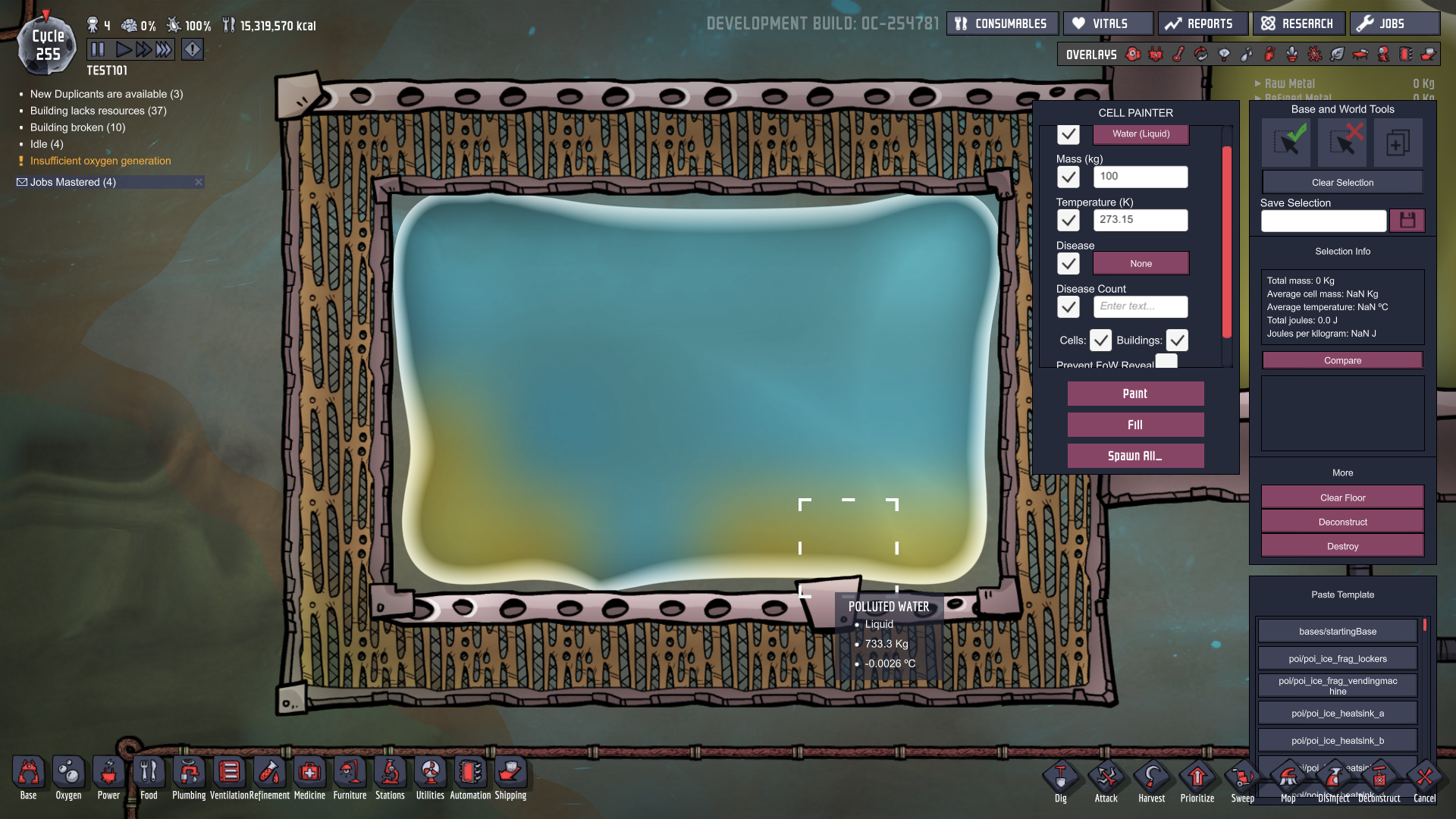Image resolution: width=1456 pixels, height=819 pixels.
Task: Uncheck the Temperature (K) checkbox
Action: coord(1068,220)
